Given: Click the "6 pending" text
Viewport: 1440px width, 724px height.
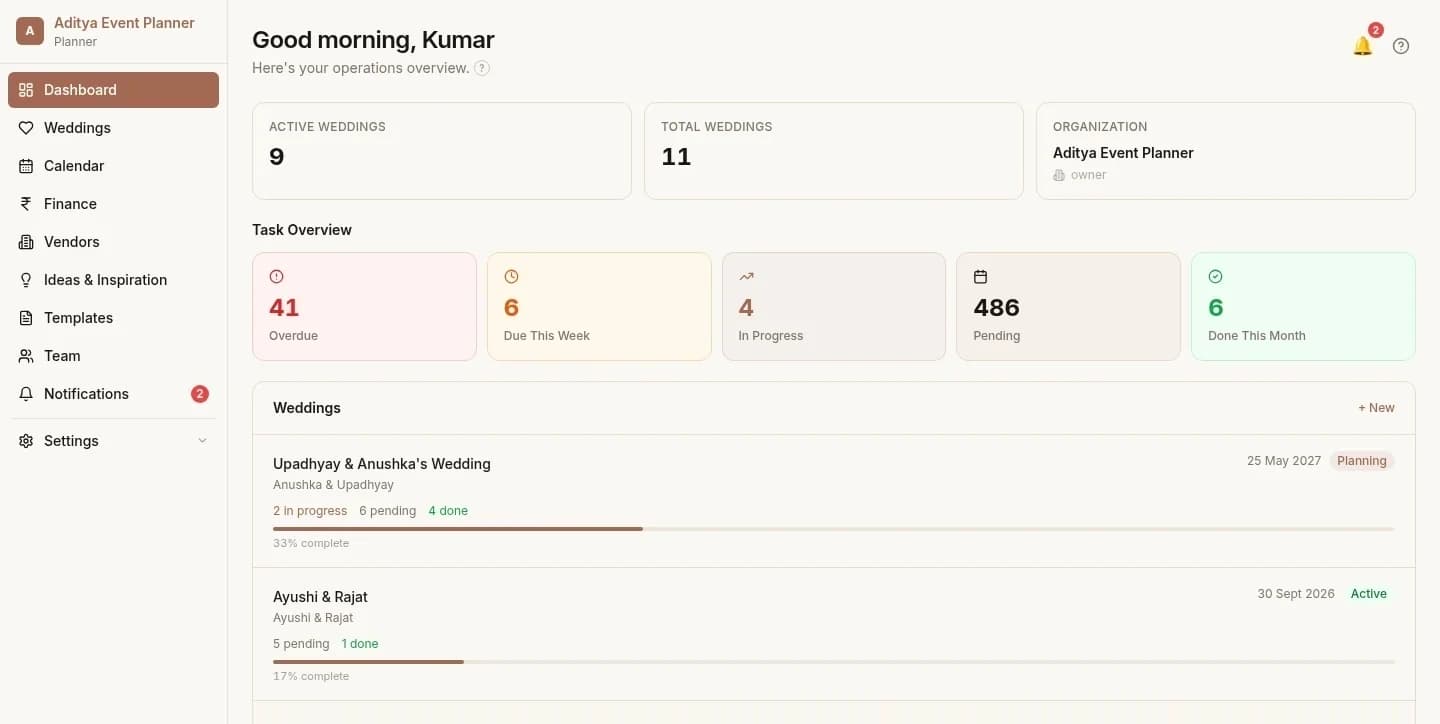Looking at the screenshot, I should tap(387, 511).
